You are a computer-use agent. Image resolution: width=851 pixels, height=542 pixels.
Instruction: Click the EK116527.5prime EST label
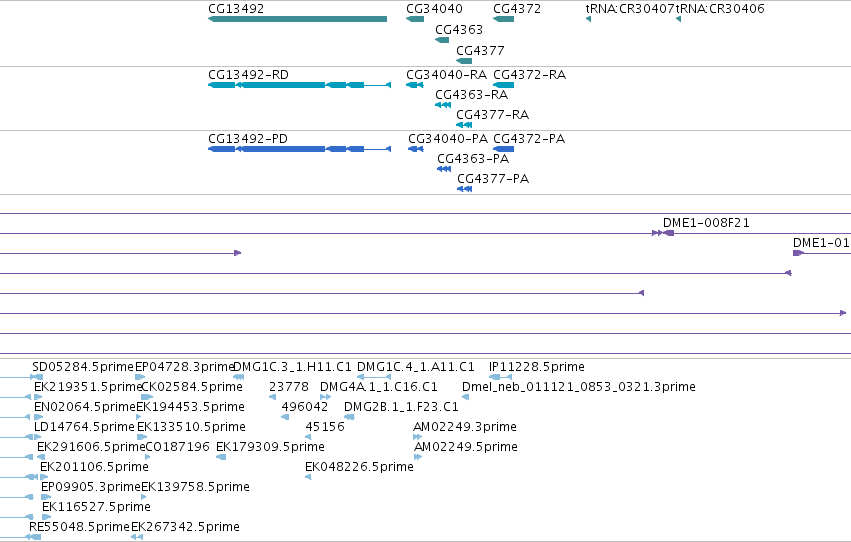[x=97, y=507]
